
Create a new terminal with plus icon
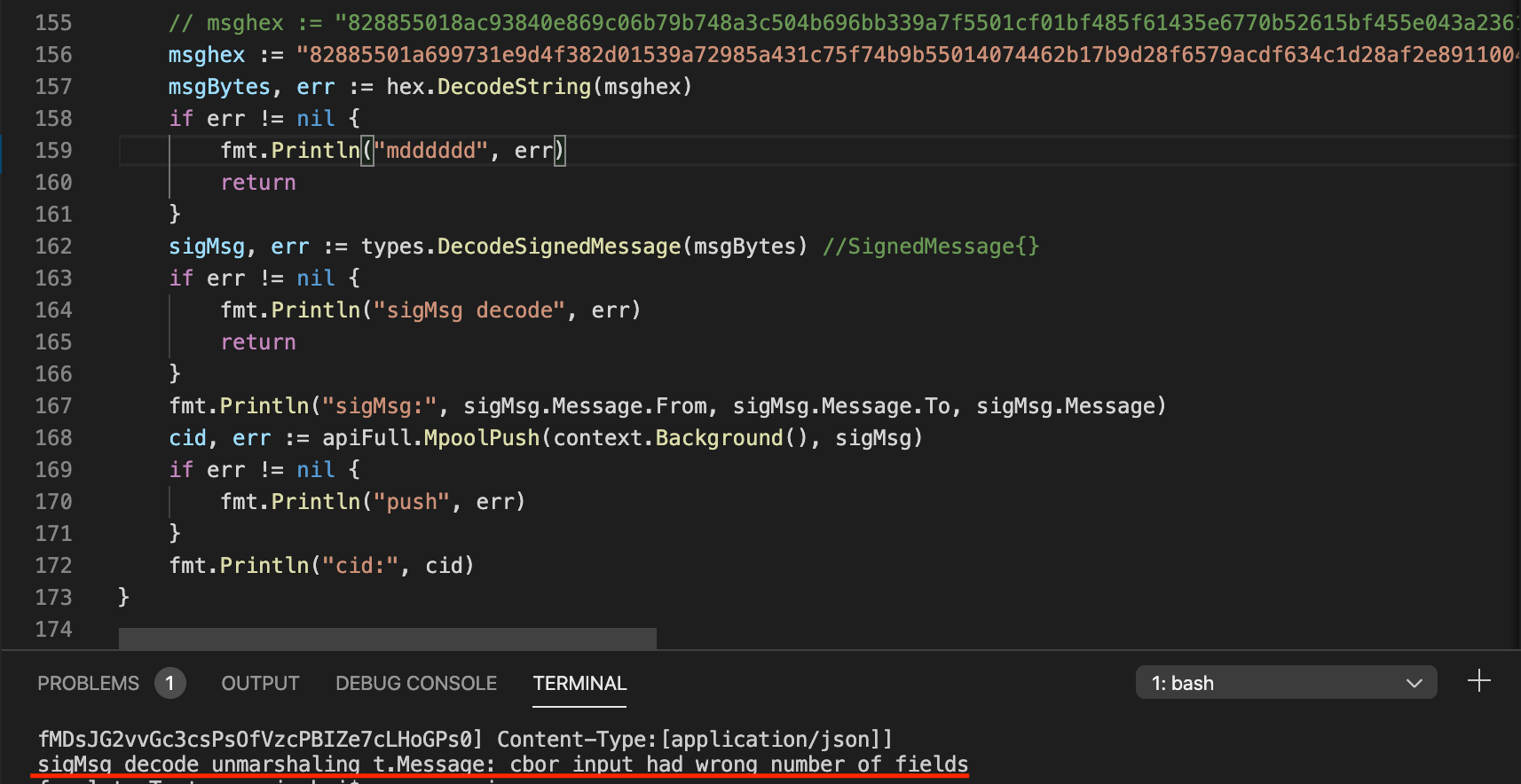(x=1478, y=681)
